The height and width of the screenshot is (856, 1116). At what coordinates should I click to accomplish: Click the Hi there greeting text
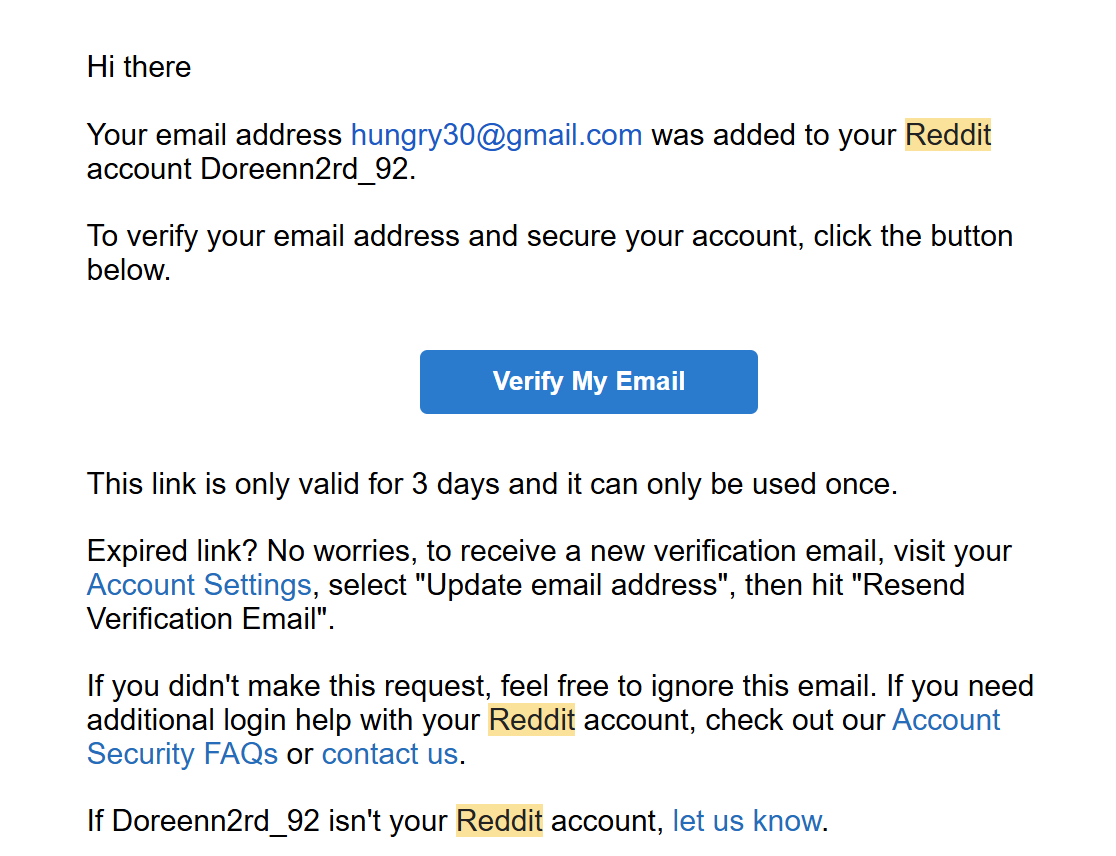(139, 68)
